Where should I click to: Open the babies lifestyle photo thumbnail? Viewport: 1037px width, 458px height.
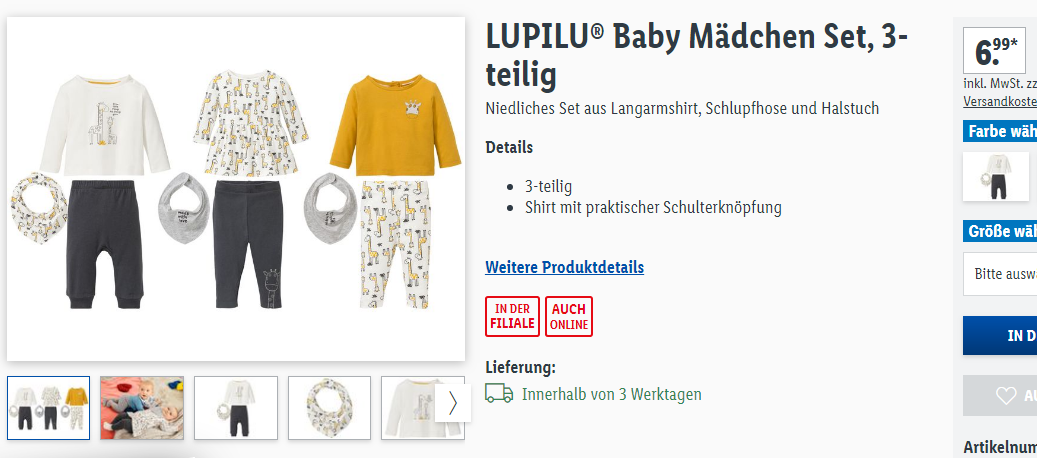[142, 408]
